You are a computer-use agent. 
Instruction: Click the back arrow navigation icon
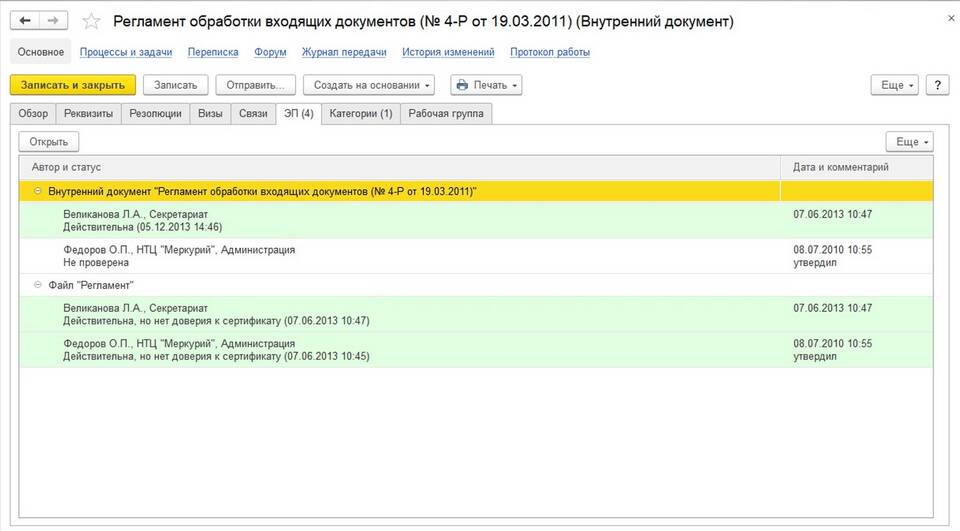[25, 21]
